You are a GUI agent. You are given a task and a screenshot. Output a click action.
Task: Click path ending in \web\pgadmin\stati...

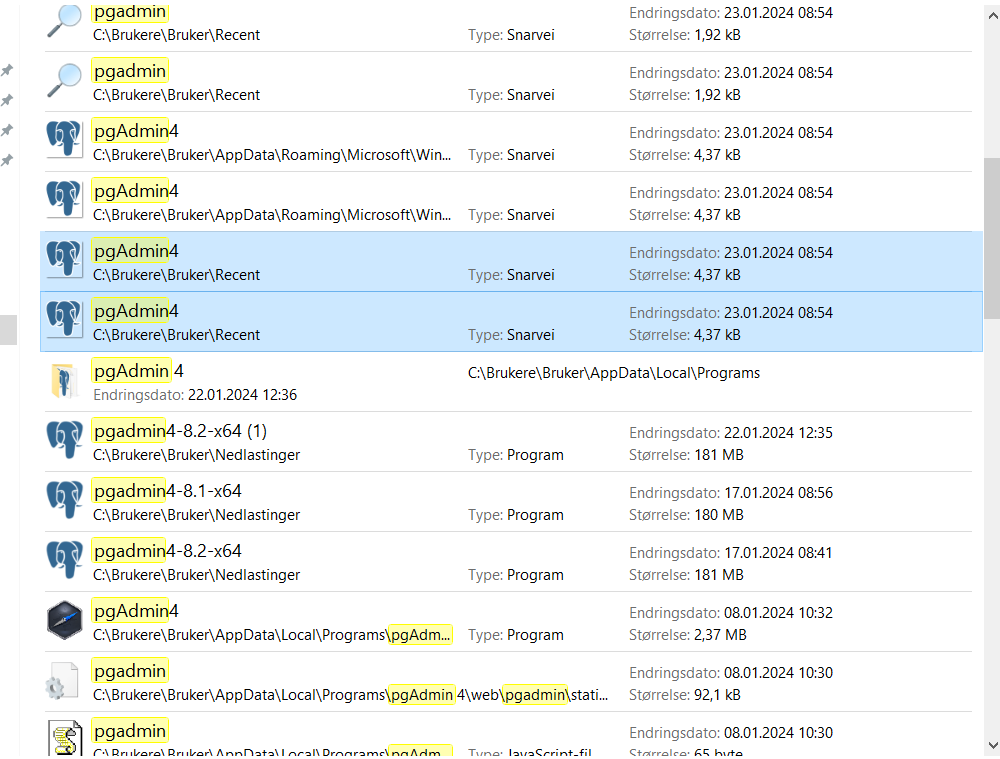tap(350, 695)
